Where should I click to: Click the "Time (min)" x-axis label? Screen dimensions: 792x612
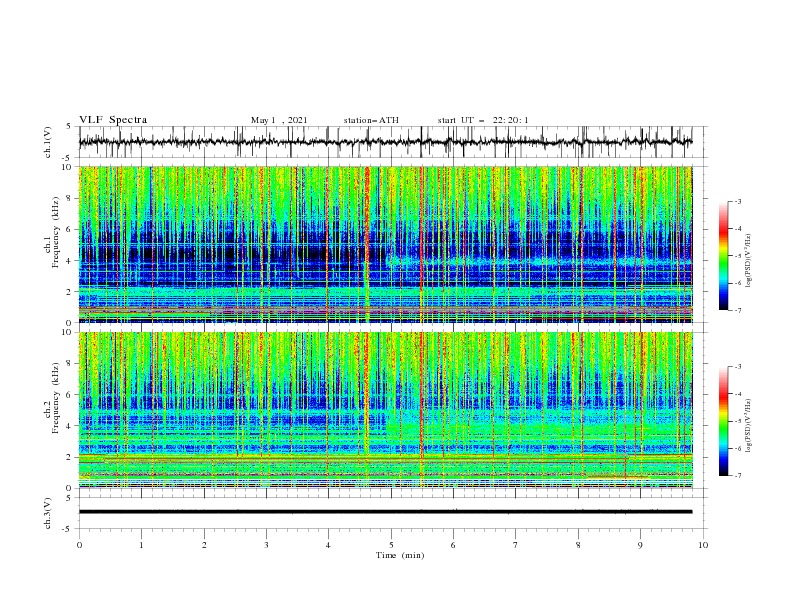400,555
